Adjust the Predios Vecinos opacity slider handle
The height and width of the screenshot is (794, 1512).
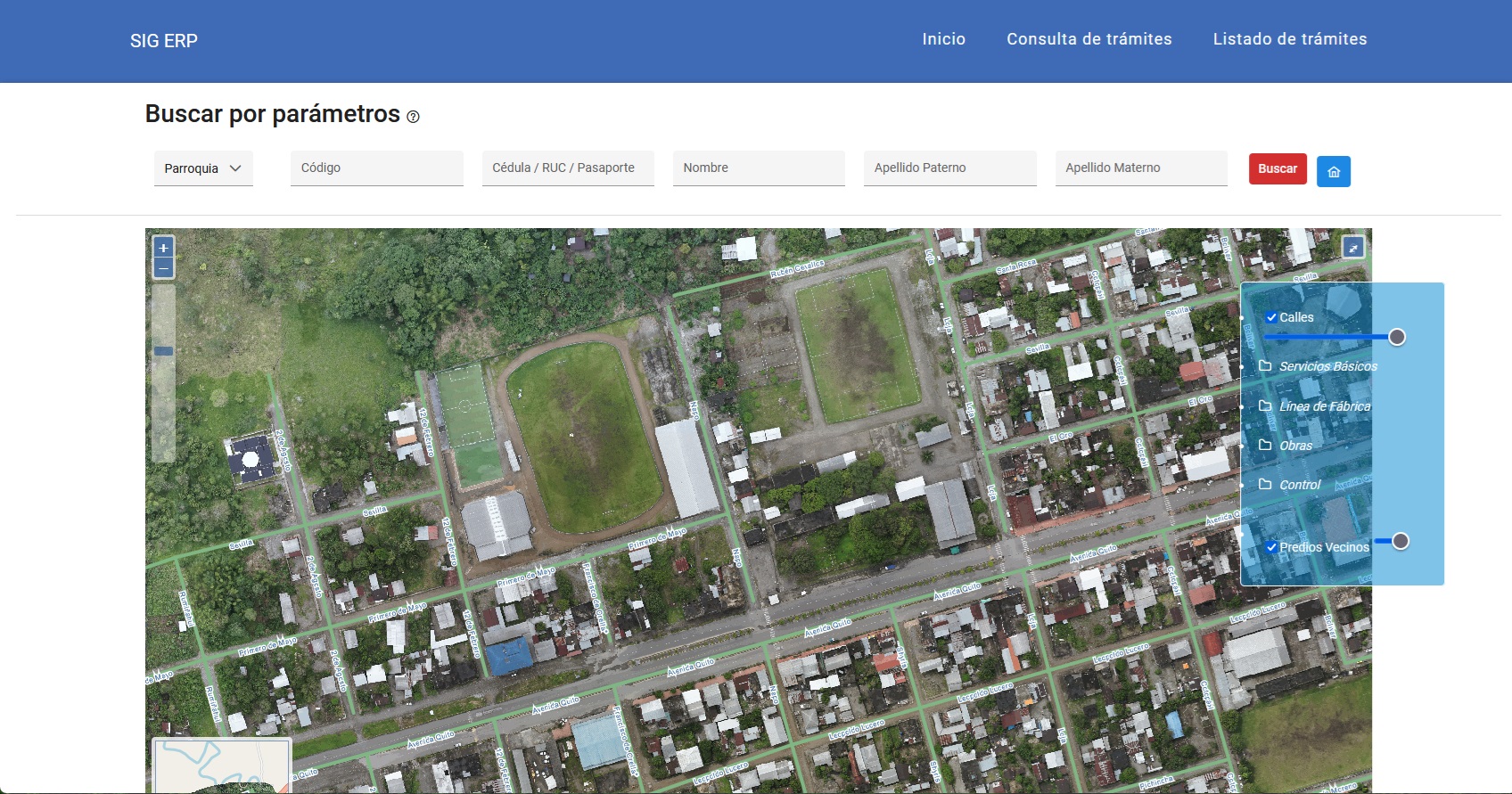pyautogui.click(x=1401, y=541)
